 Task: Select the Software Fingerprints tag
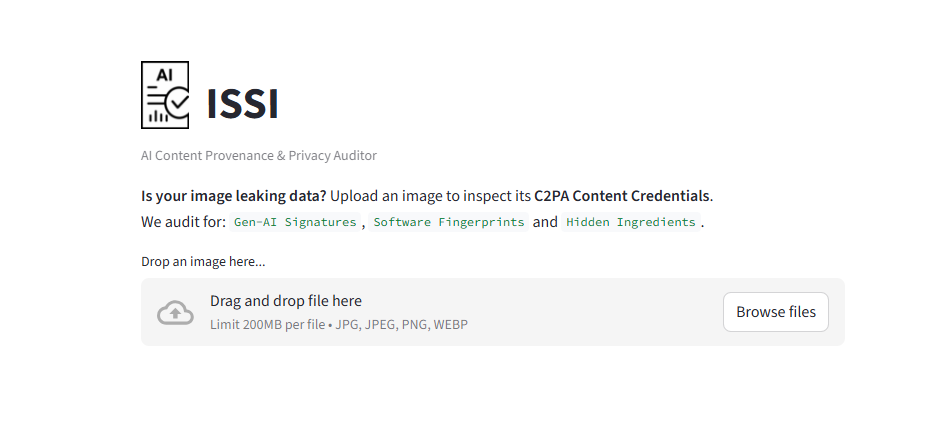click(x=449, y=222)
